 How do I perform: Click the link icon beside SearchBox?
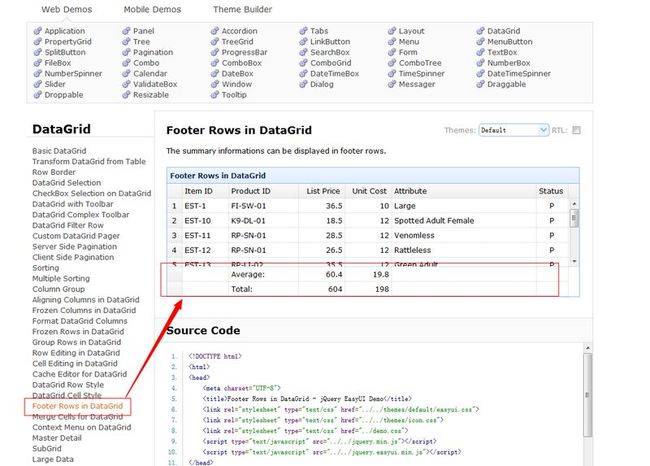tap(303, 52)
